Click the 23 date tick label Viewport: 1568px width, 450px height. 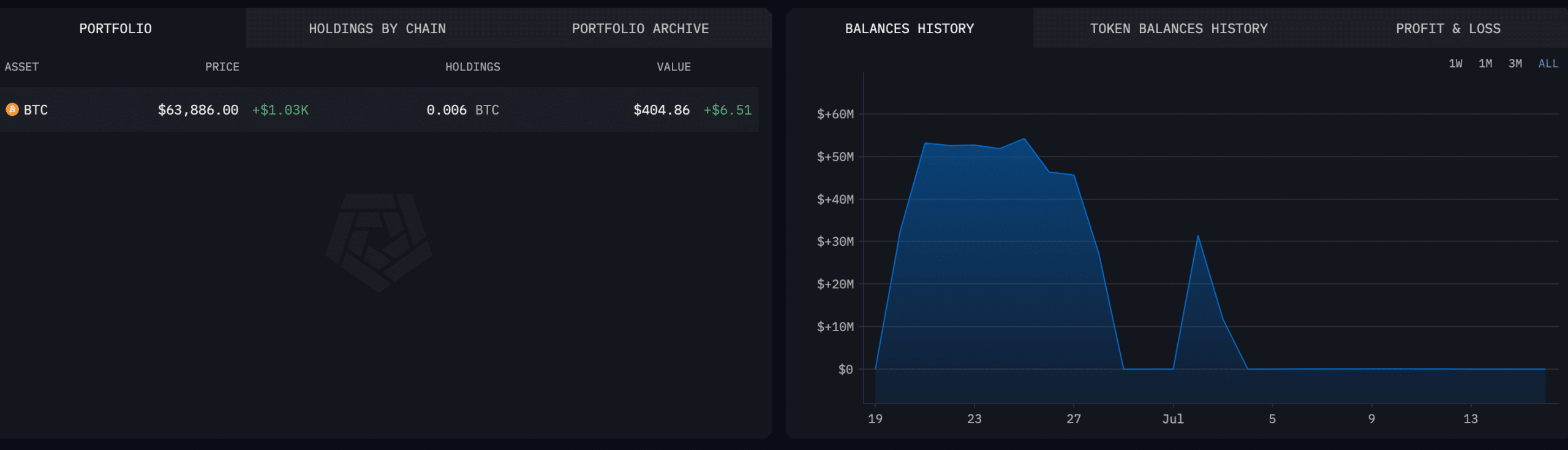pos(974,419)
